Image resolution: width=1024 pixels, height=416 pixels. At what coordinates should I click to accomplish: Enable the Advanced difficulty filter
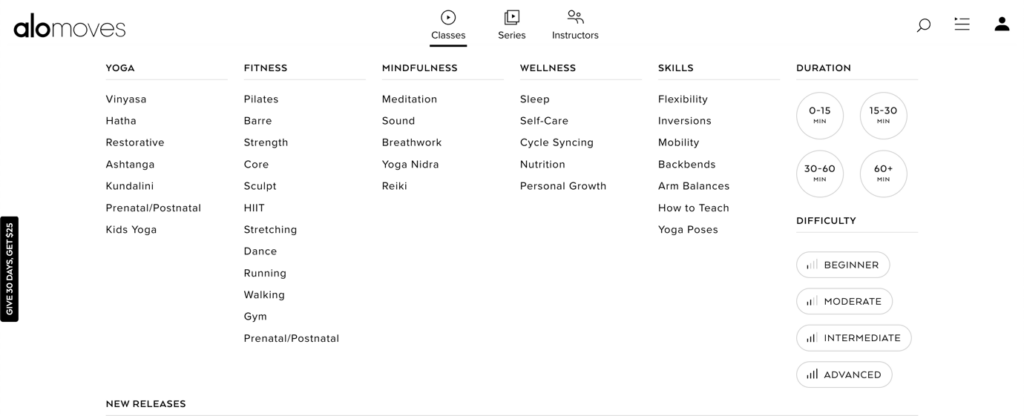coord(844,375)
